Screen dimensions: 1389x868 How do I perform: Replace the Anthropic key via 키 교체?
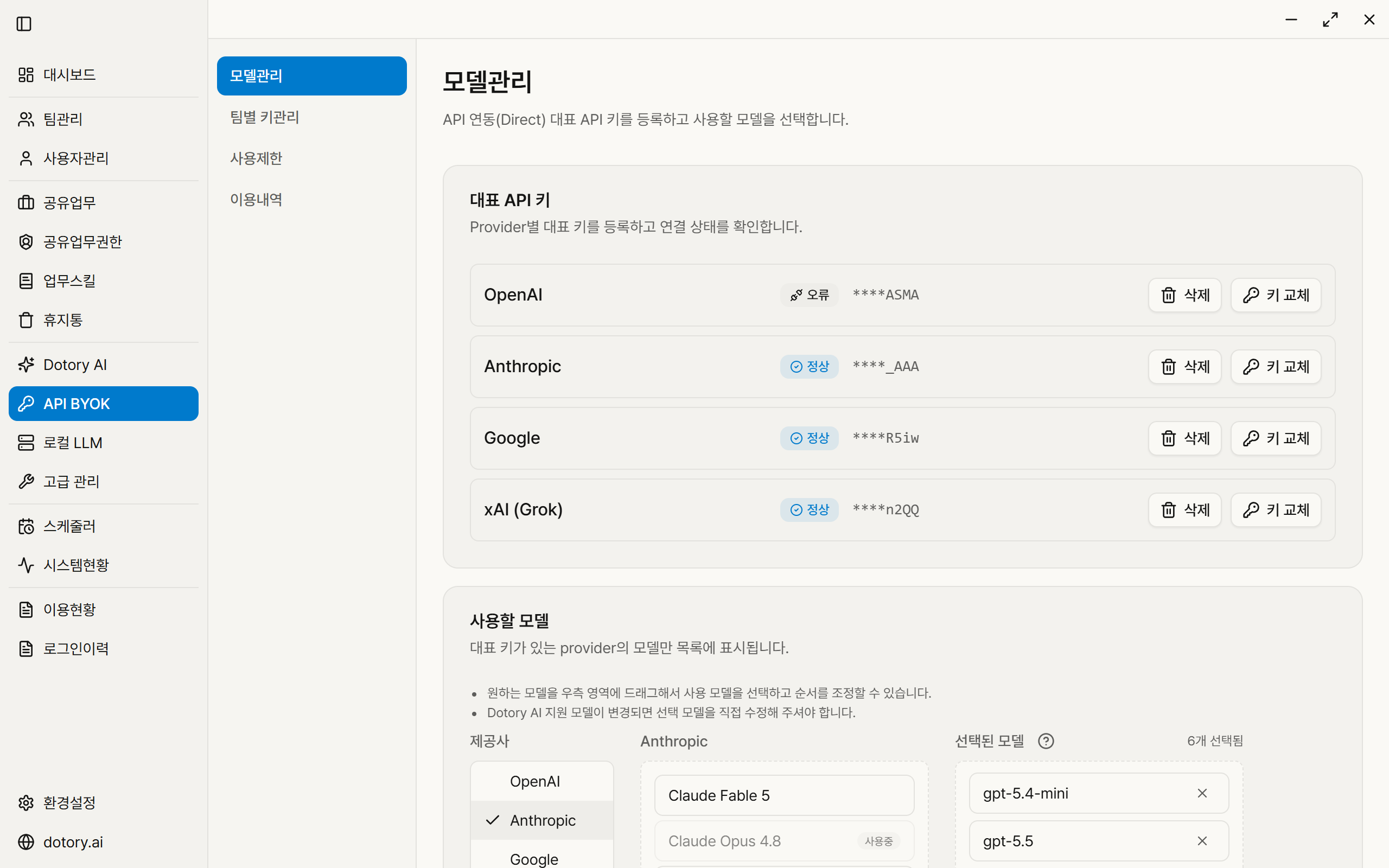(1276, 367)
